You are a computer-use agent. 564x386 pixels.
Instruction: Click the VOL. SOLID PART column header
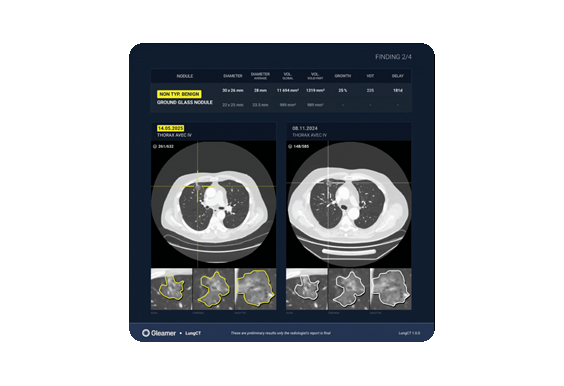point(315,76)
